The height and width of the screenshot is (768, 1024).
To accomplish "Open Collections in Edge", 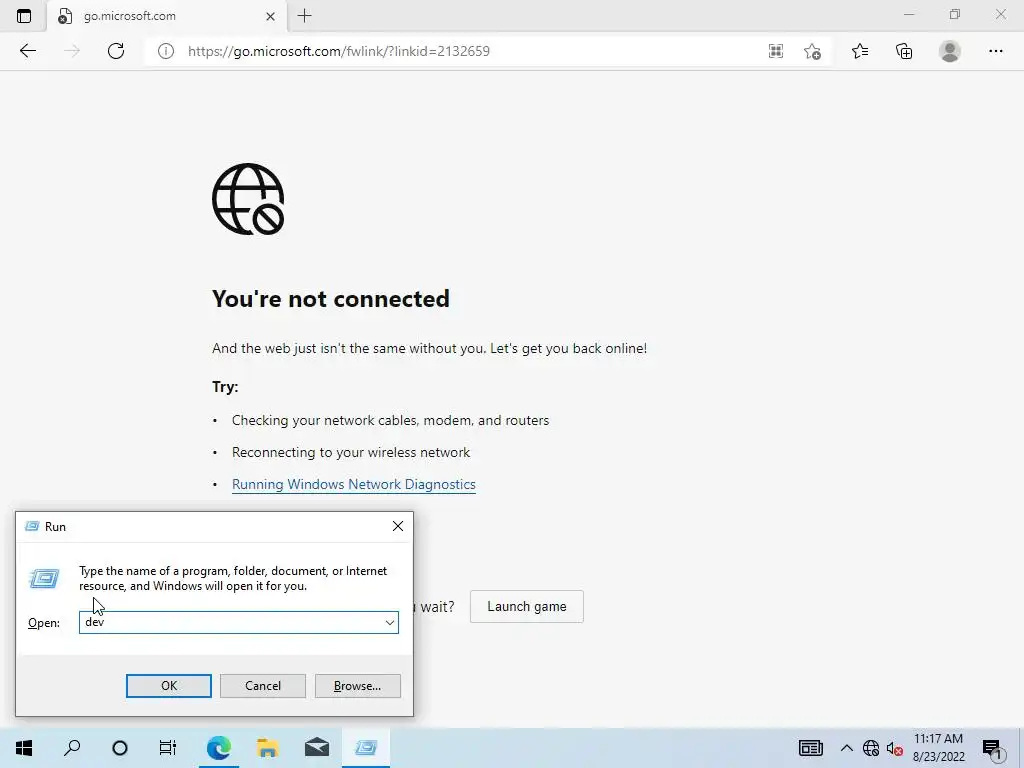I will pyautogui.click(x=904, y=51).
